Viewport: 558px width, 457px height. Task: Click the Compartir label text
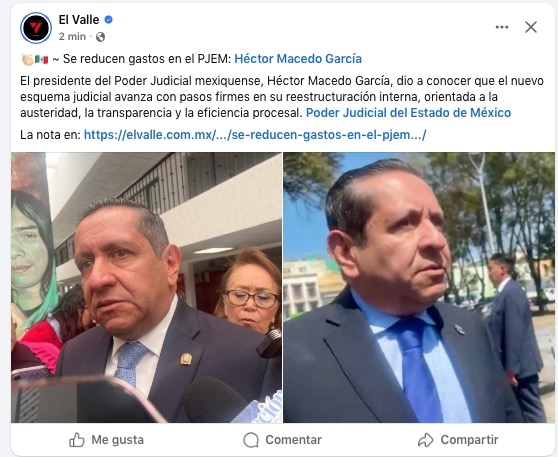(x=469, y=440)
